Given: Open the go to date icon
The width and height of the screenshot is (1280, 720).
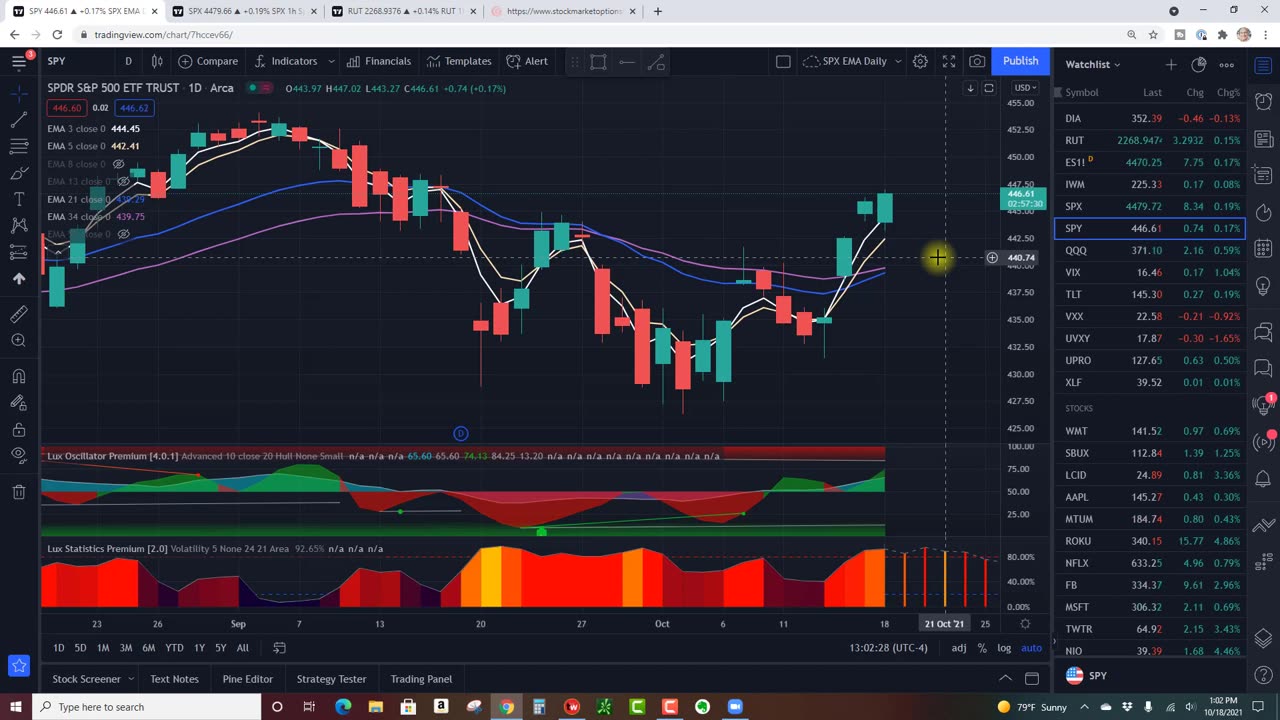Looking at the screenshot, I should pos(279,648).
